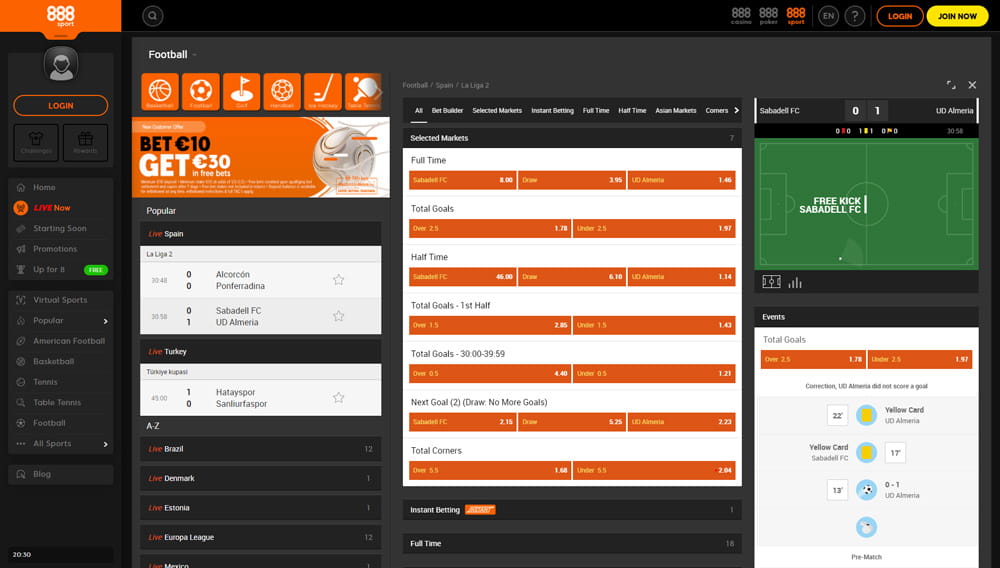Expand the Full Time section with 18 markets

[572, 544]
